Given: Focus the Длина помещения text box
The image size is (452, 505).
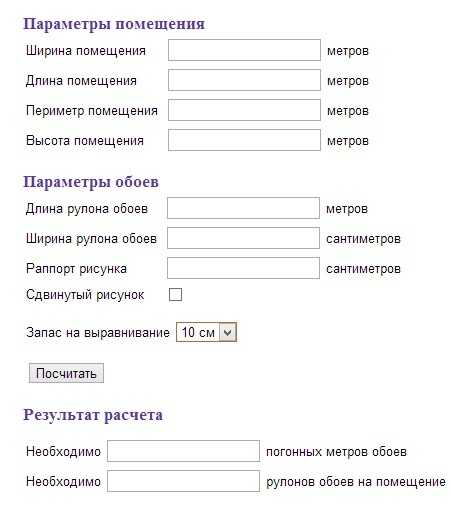Looking at the screenshot, I should [244, 80].
